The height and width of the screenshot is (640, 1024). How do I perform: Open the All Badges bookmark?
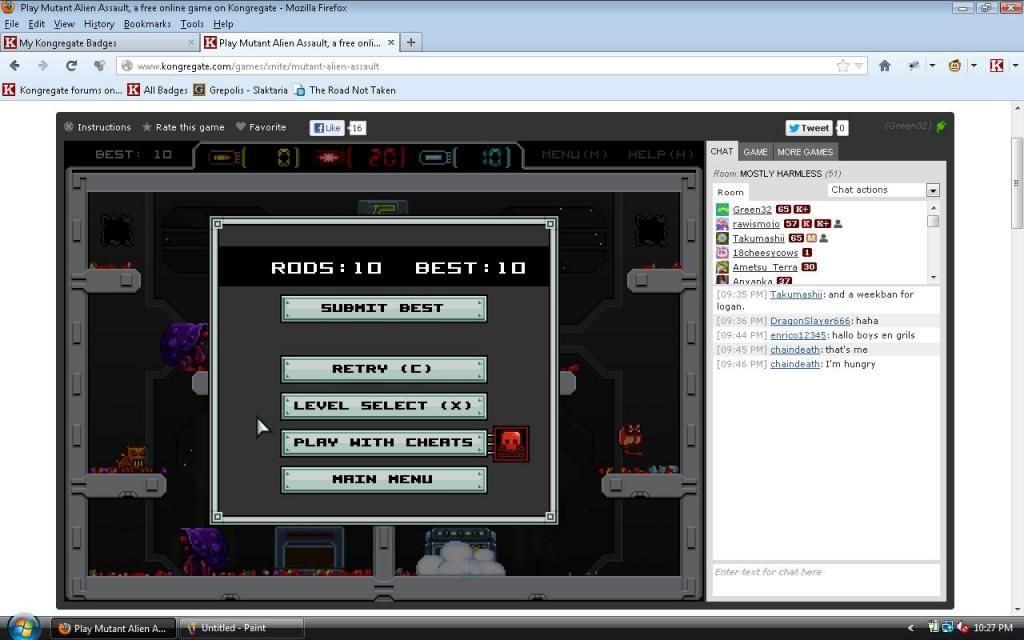158,90
